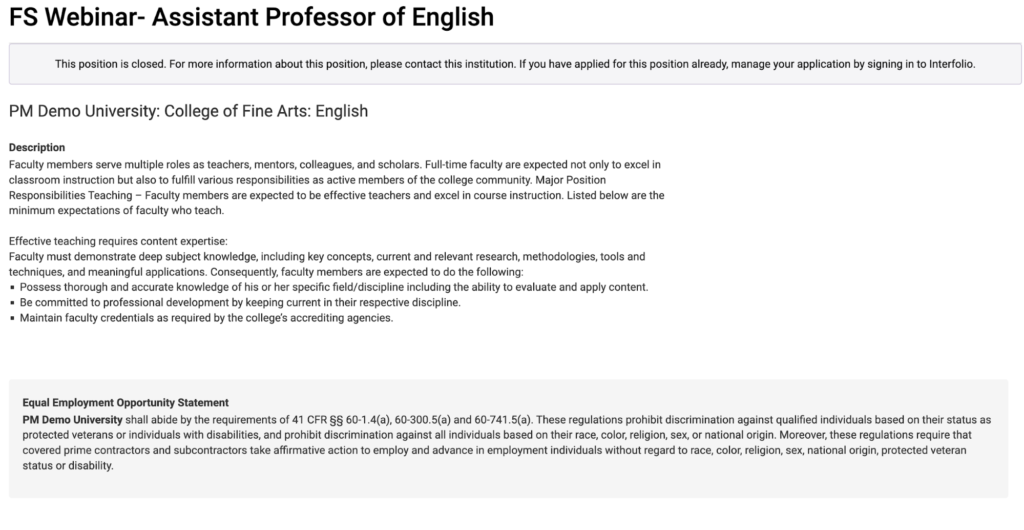The height and width of the screenshot is (530, 1024).
Task: Click 'Major Position Responsibilities Teaching' sentence
Action: click(336, 187)
